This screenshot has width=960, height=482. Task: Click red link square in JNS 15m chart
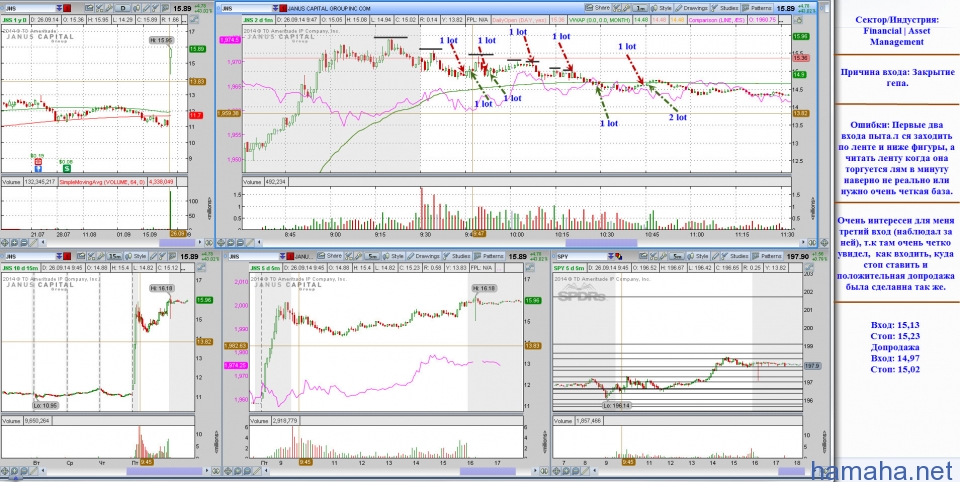[67, 256]
